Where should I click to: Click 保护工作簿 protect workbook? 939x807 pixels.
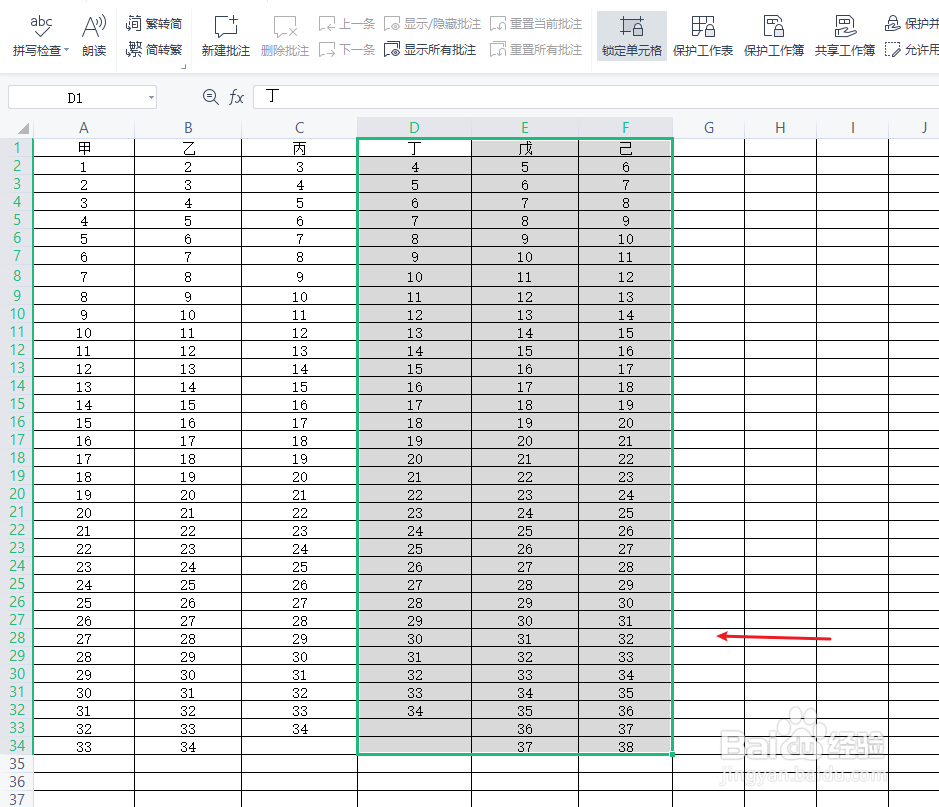click(x=774, y=36)
